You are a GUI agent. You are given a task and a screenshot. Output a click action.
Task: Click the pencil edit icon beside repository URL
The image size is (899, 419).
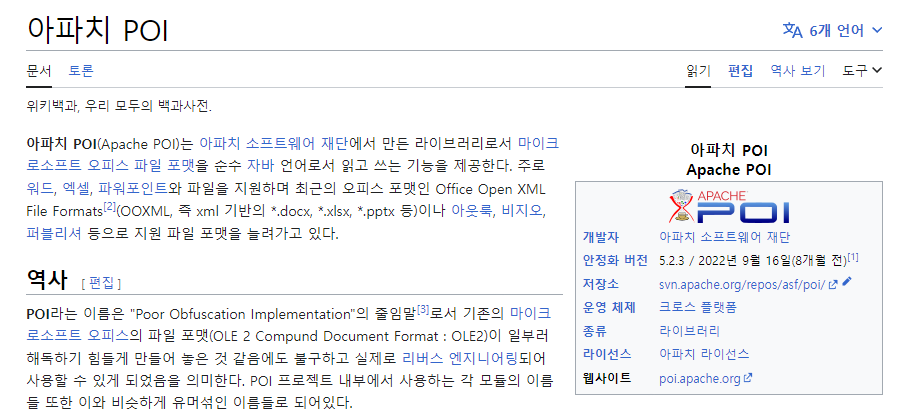pyautogui.click(x=848, y=281)
